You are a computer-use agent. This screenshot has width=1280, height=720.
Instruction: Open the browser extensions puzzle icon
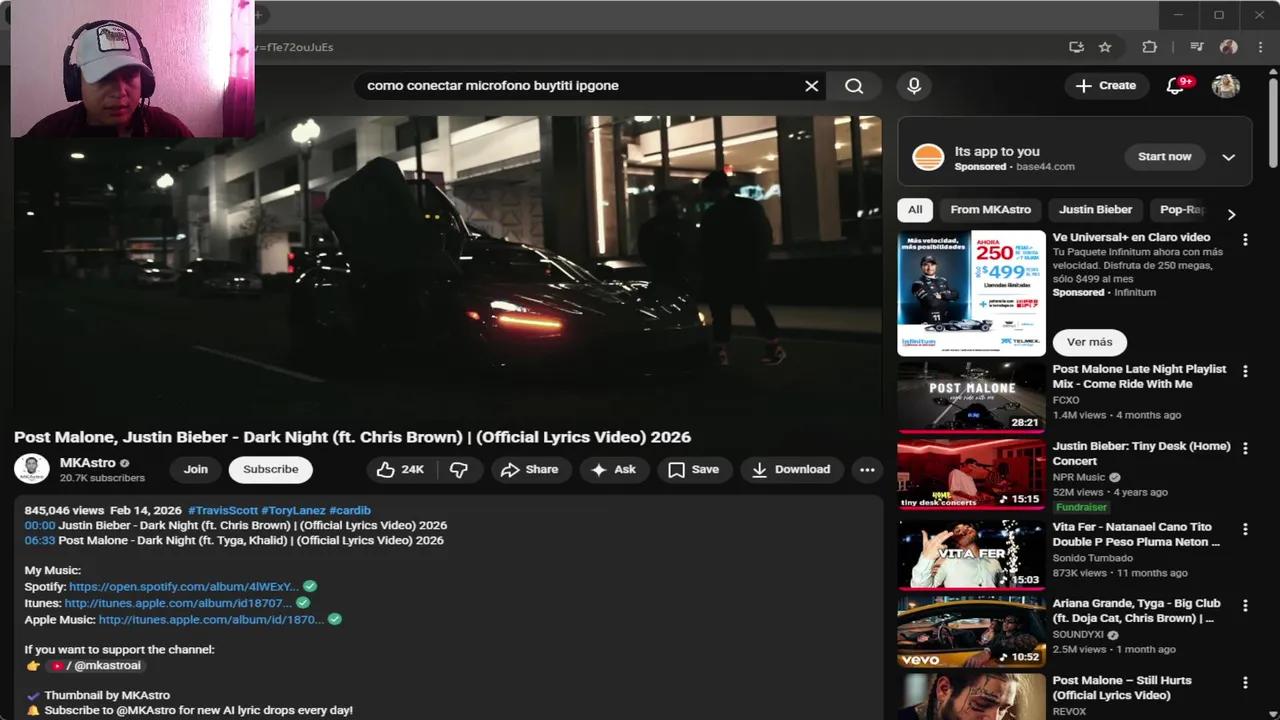click(1150, 47)
